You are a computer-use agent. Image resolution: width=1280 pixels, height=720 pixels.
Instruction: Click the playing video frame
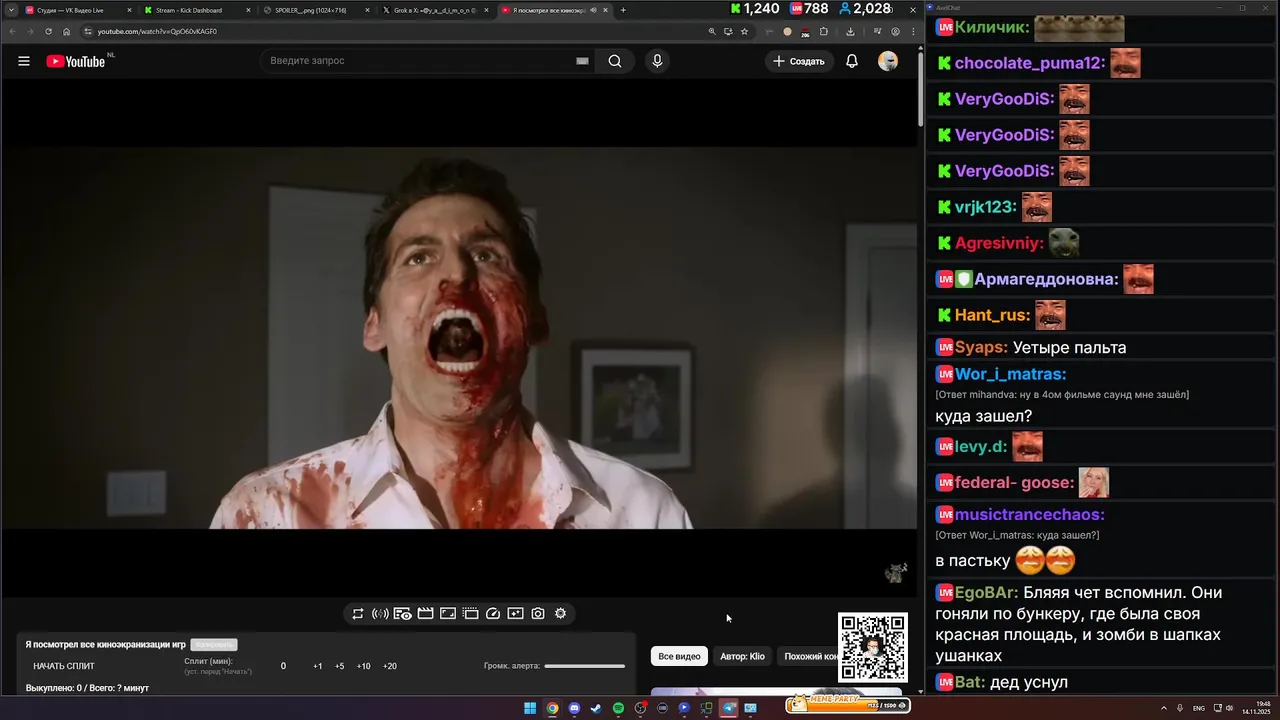click(459, 338)
